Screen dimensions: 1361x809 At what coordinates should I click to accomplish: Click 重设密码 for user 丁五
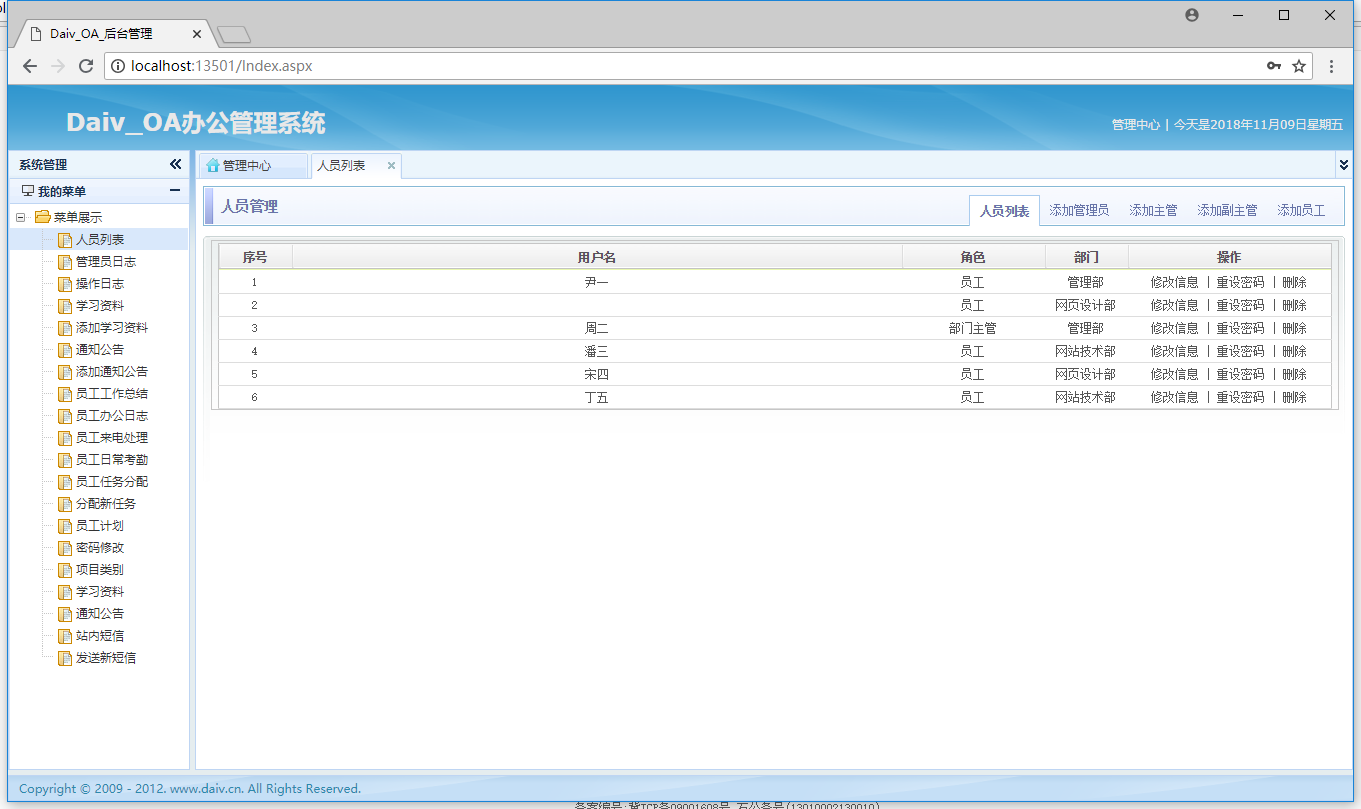pos(1240,397)
